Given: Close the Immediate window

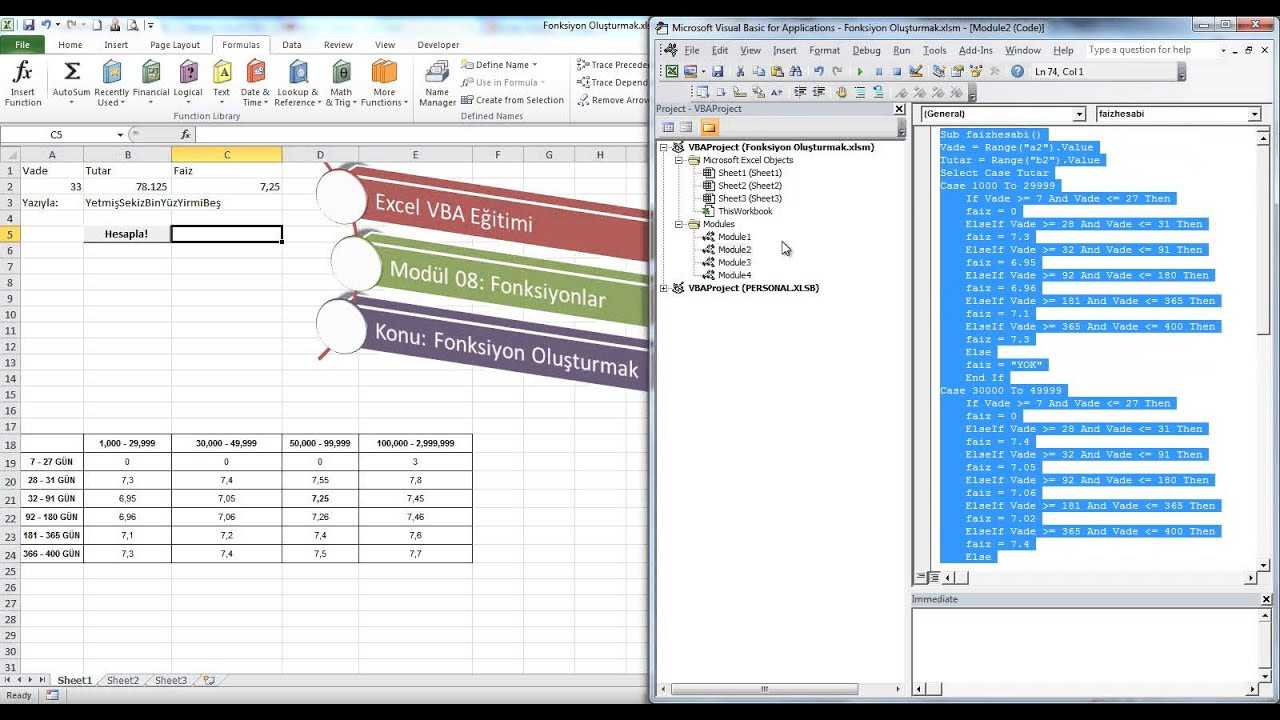Looking at the screenshot, I should click(x=1266, y=600).
